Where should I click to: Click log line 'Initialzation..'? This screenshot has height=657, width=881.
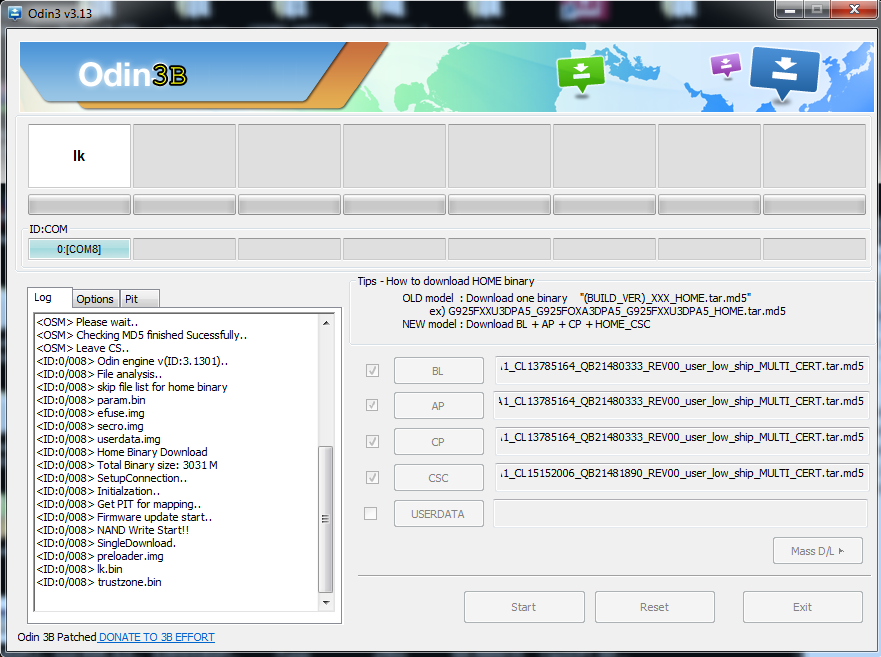pos(98,491)
